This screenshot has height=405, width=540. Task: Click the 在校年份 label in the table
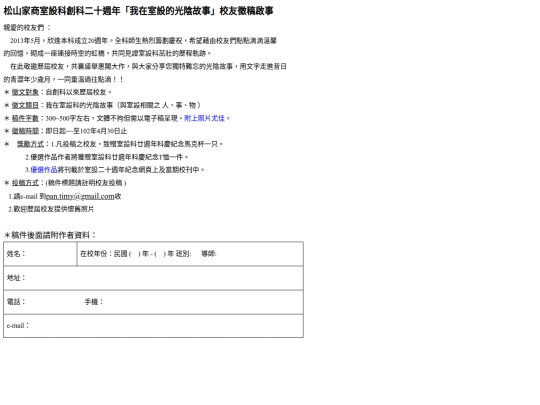click(95, 254)
